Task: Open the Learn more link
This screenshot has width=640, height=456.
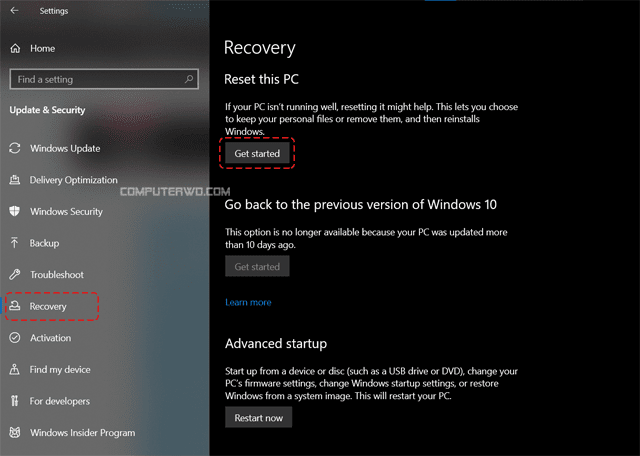Action: pos(248,303)
